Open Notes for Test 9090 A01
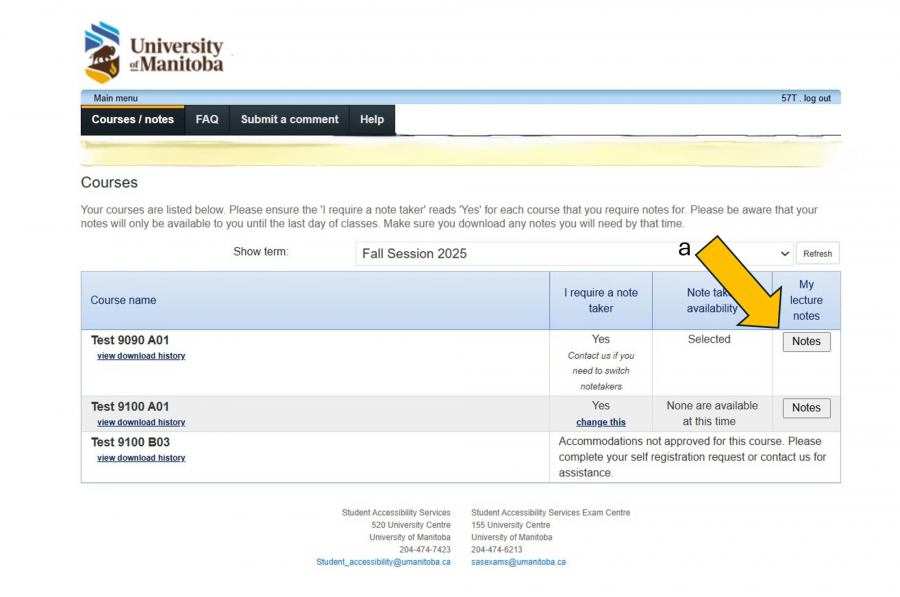900x597 pixels. pyautogui.click(x=806, y=341)
